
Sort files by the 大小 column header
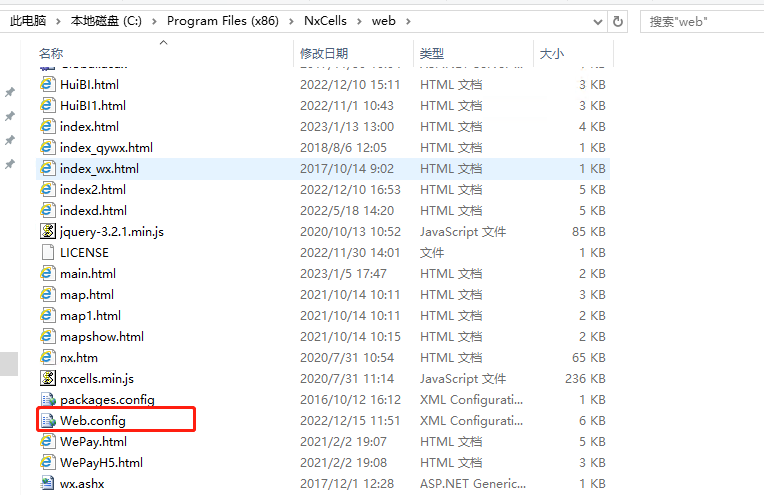551,53
